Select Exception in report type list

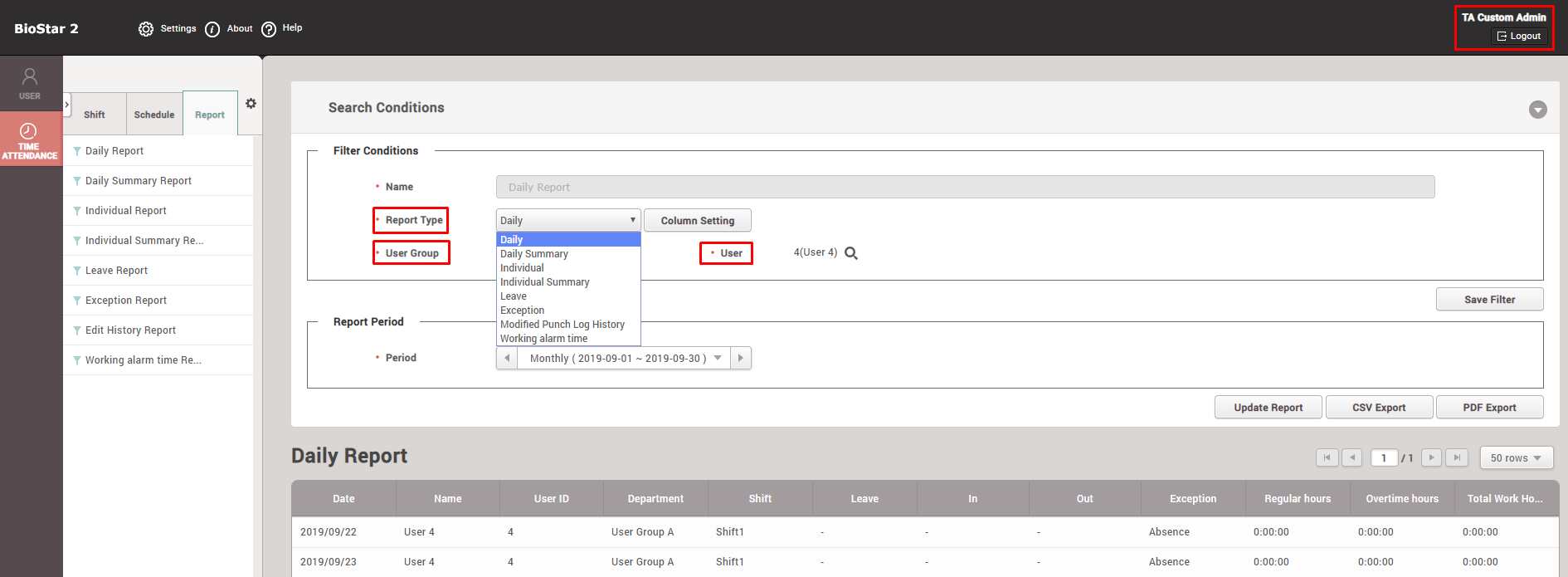522,311
